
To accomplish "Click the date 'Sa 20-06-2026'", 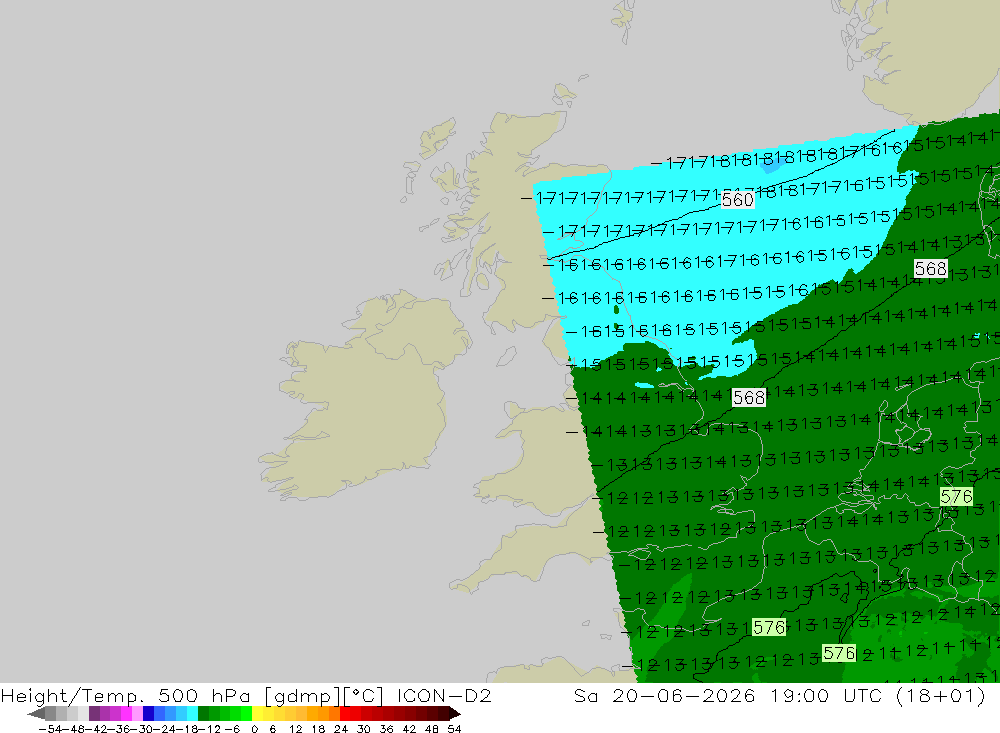I will (x=665, y=695).
